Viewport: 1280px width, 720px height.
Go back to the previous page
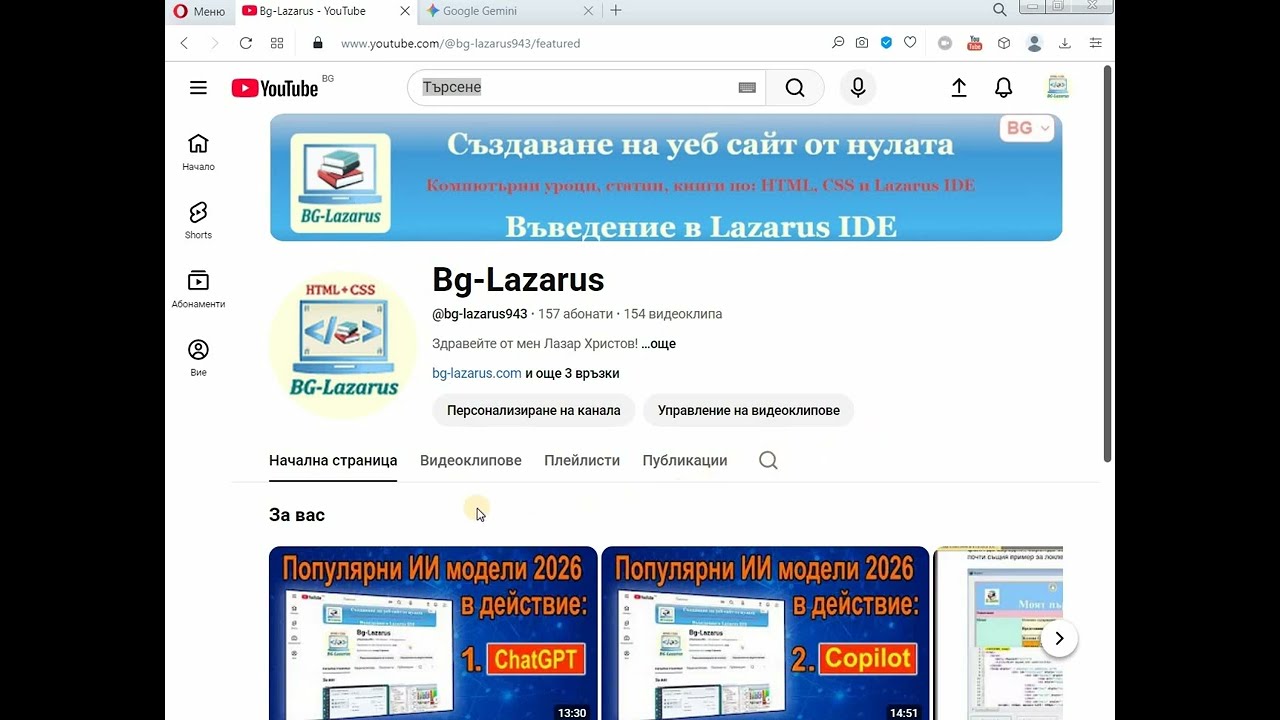tap(184, 43)
